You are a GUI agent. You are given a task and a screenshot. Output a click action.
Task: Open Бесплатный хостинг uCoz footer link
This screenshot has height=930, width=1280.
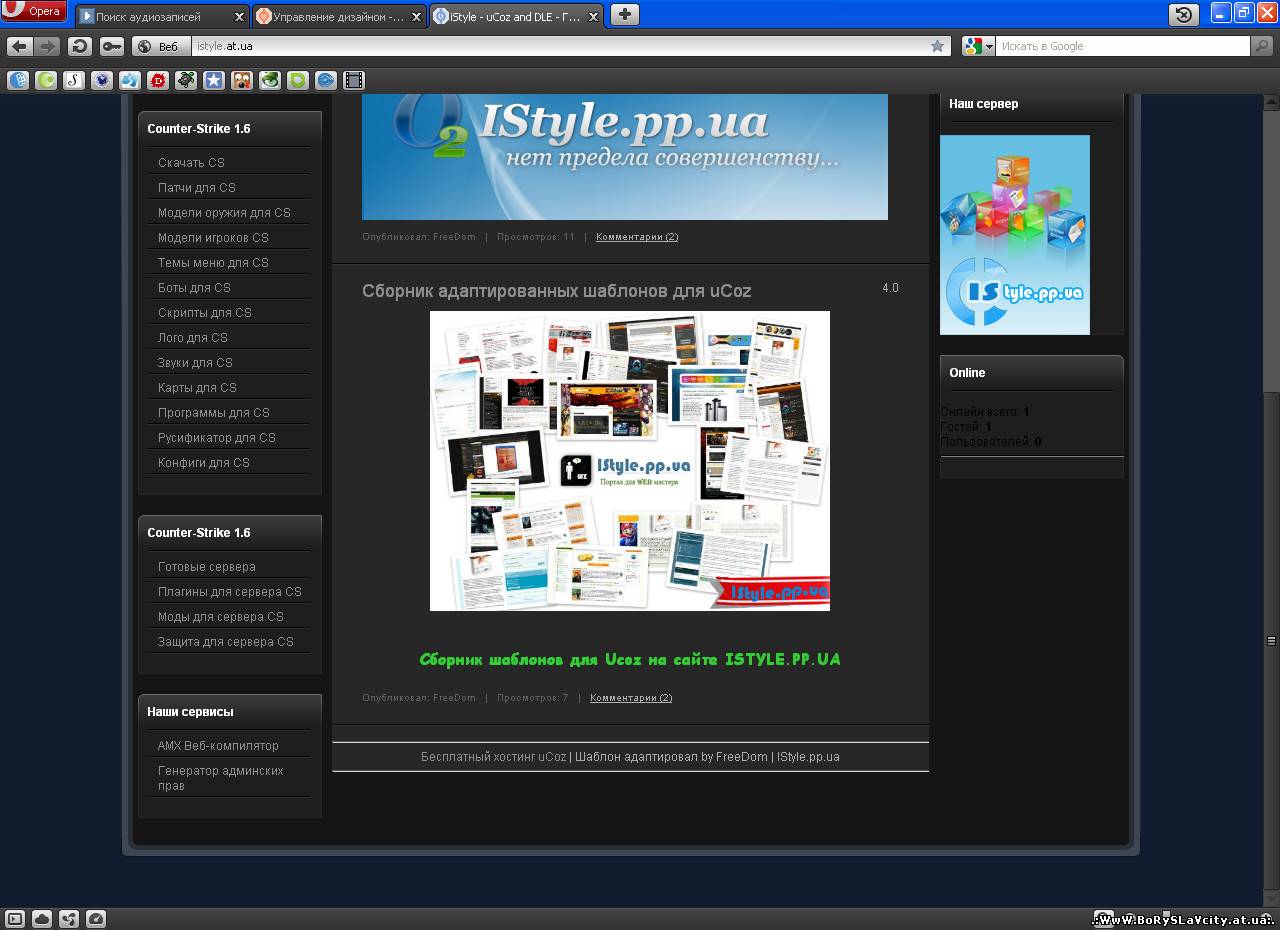(x=494, y=757)
